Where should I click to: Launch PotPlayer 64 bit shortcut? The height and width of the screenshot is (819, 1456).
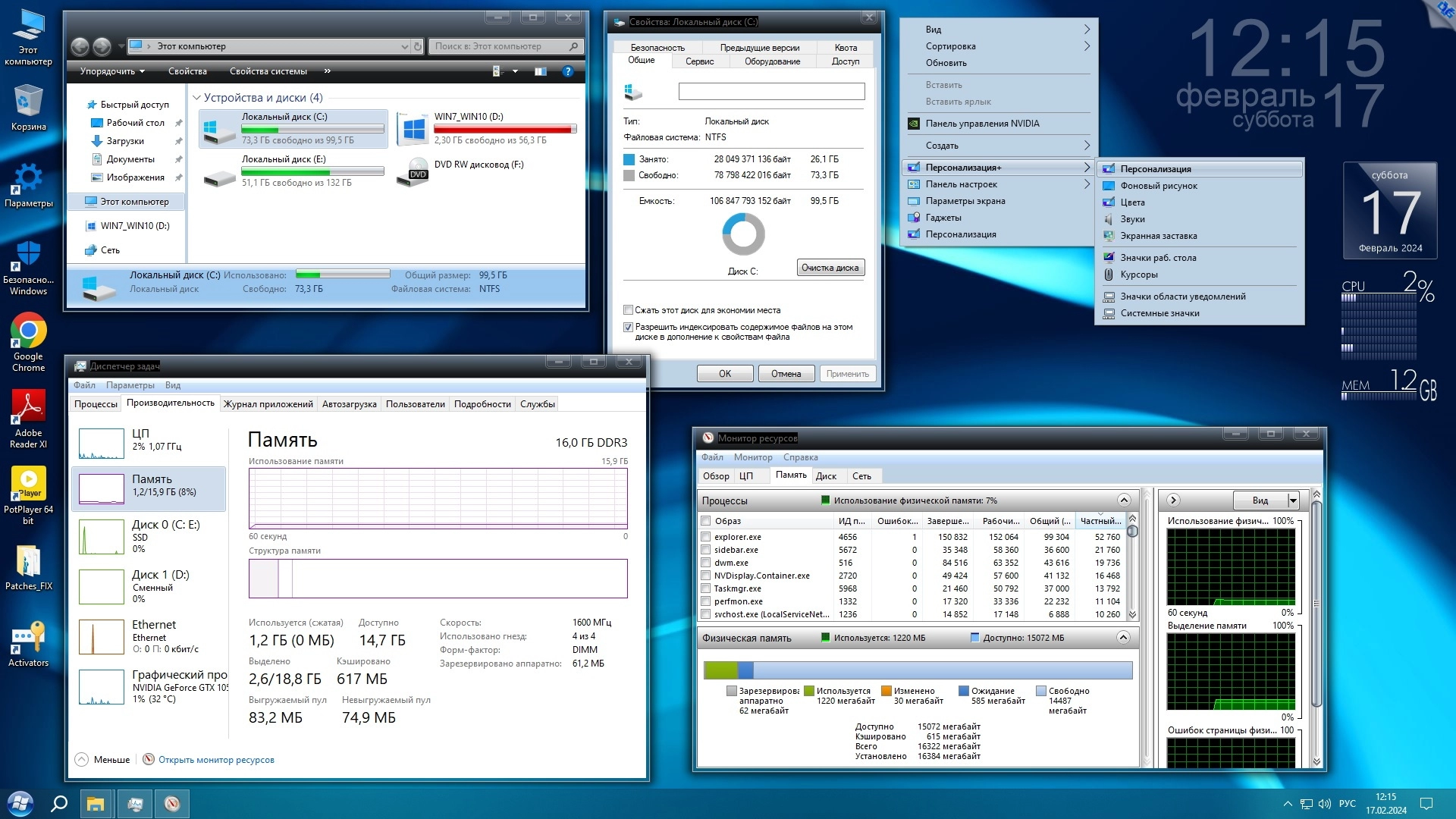[28, 484]
